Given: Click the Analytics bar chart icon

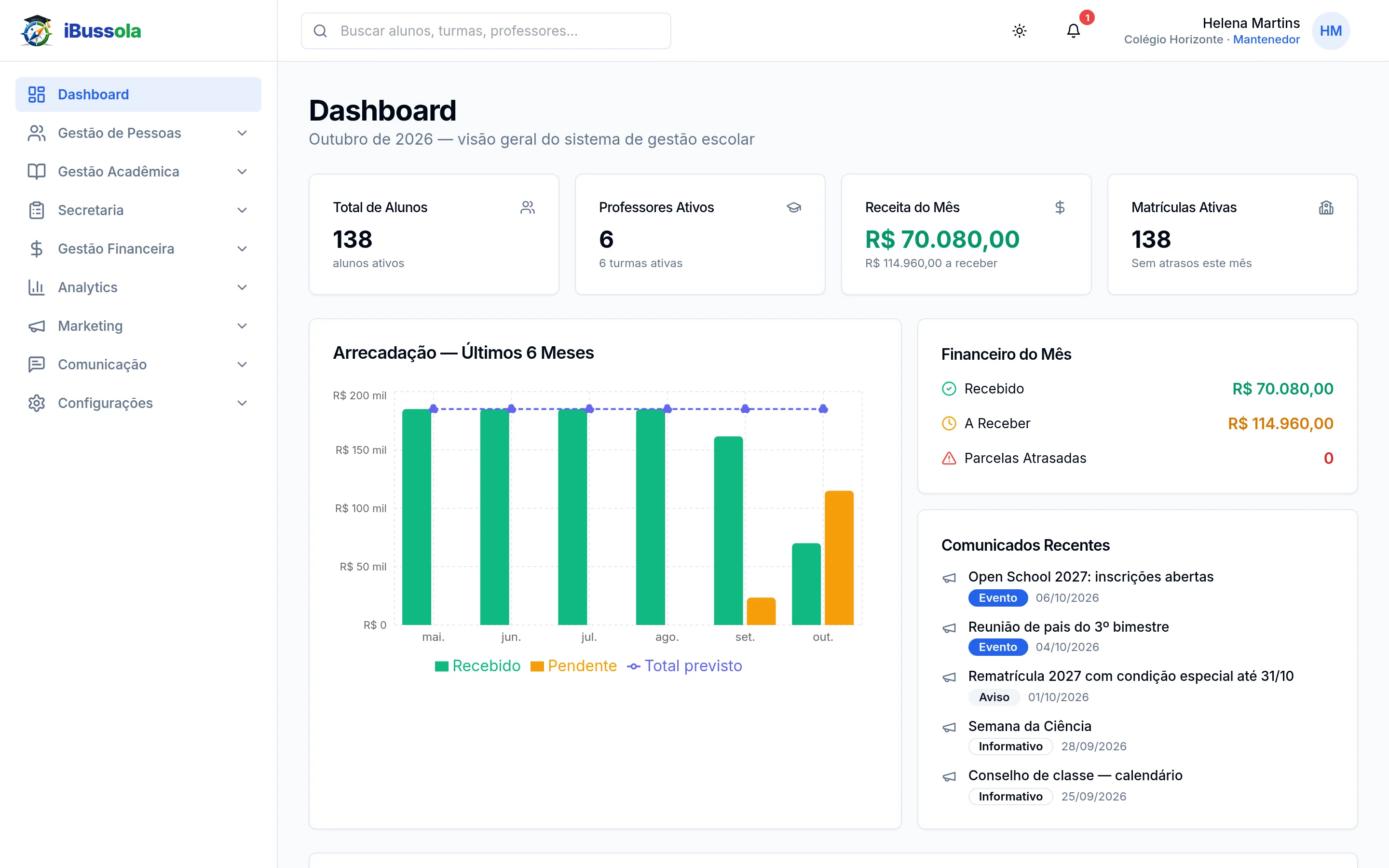Looking at the screenshot, I should click(x=37, y=287).
